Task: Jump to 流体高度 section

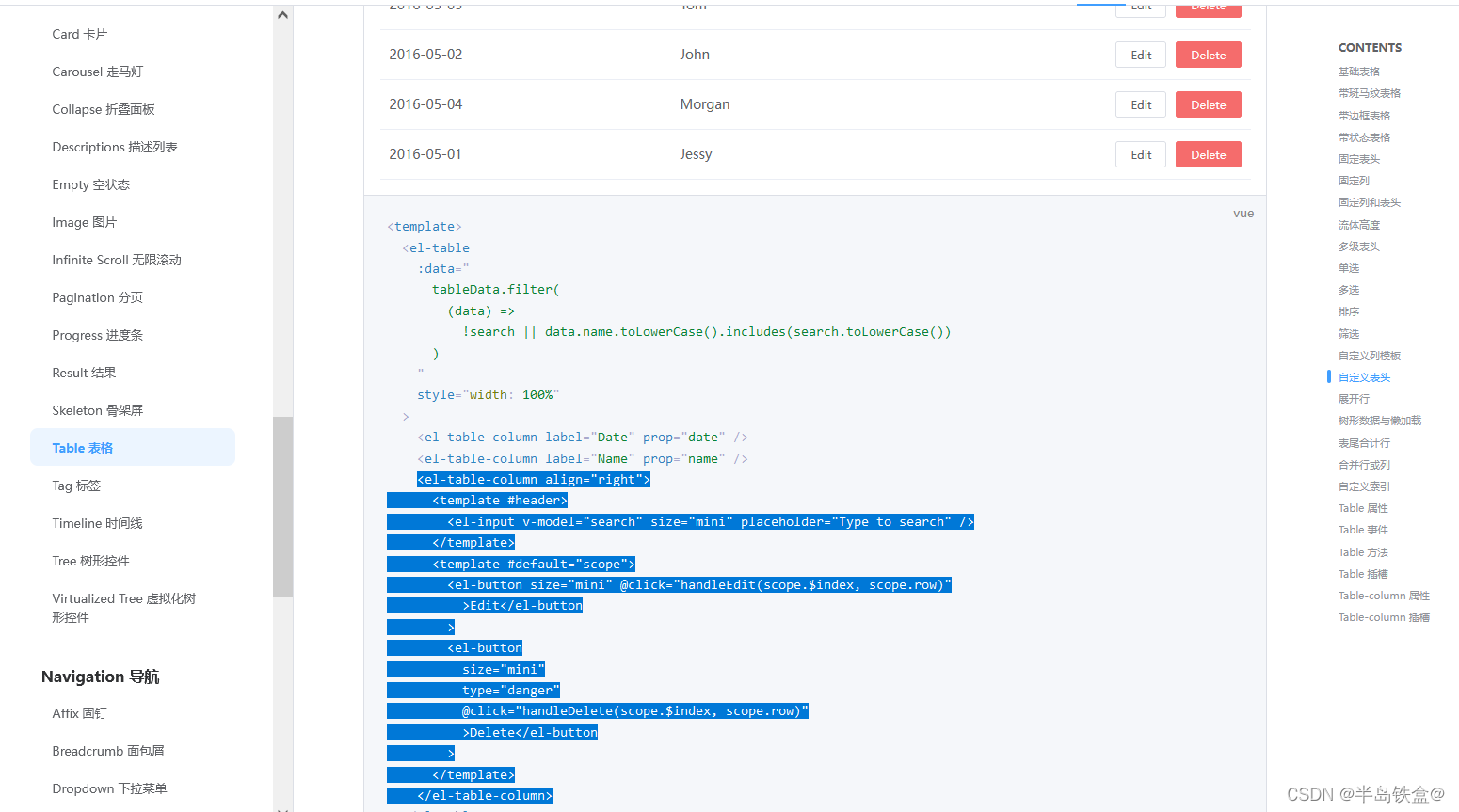Action: tap(1358, 225)
